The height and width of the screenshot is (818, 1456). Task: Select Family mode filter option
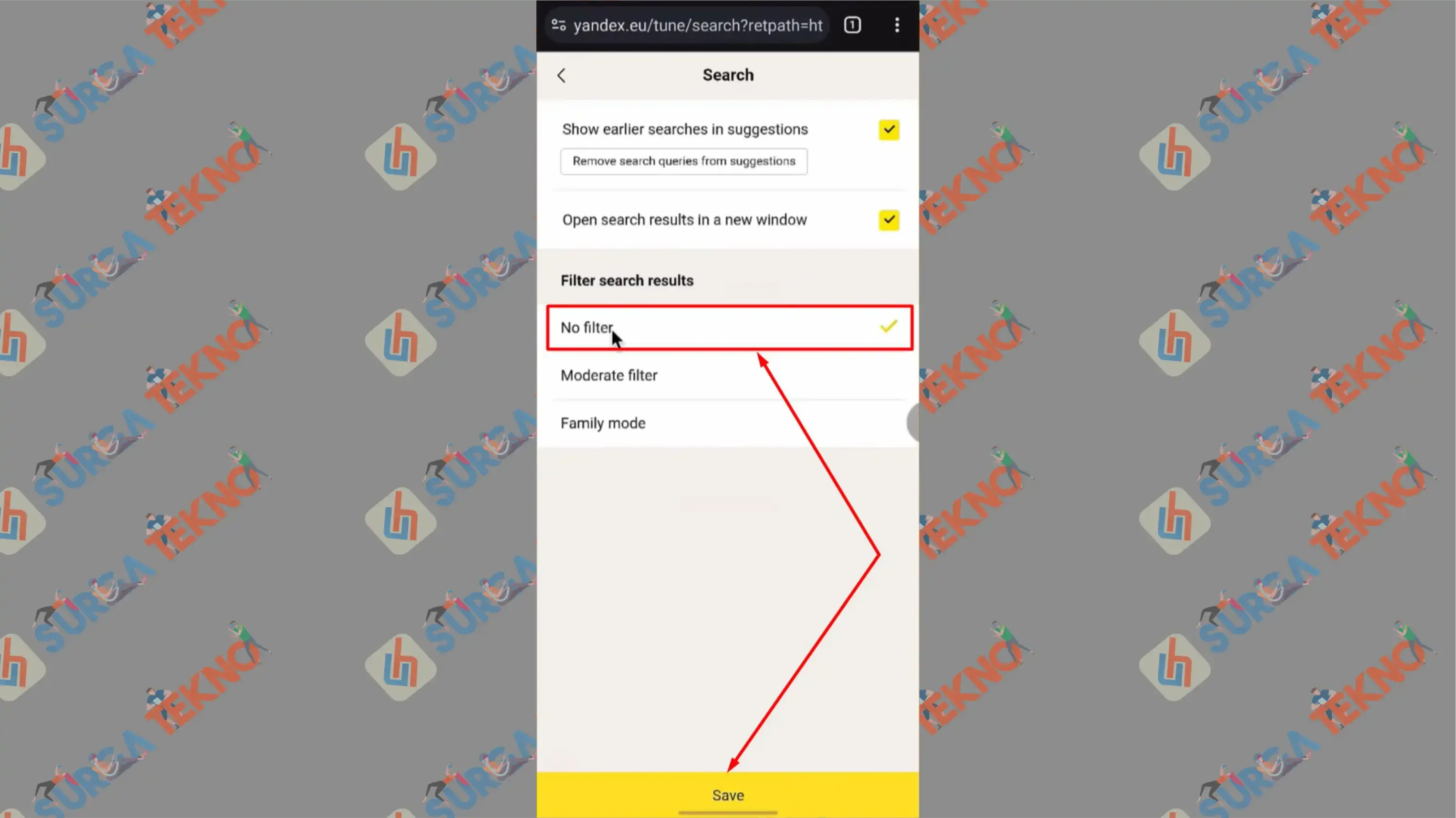603,422
